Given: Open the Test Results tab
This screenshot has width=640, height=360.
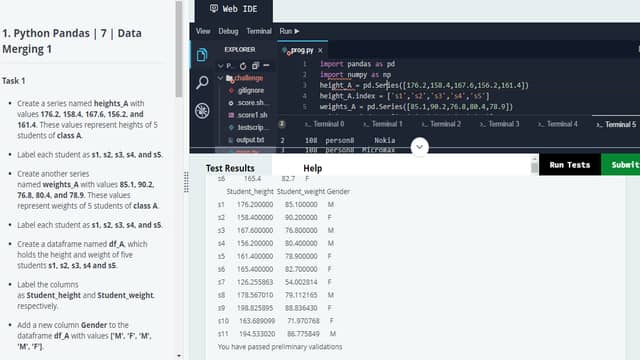Looking at the screenshot, I should click(230, 168).
